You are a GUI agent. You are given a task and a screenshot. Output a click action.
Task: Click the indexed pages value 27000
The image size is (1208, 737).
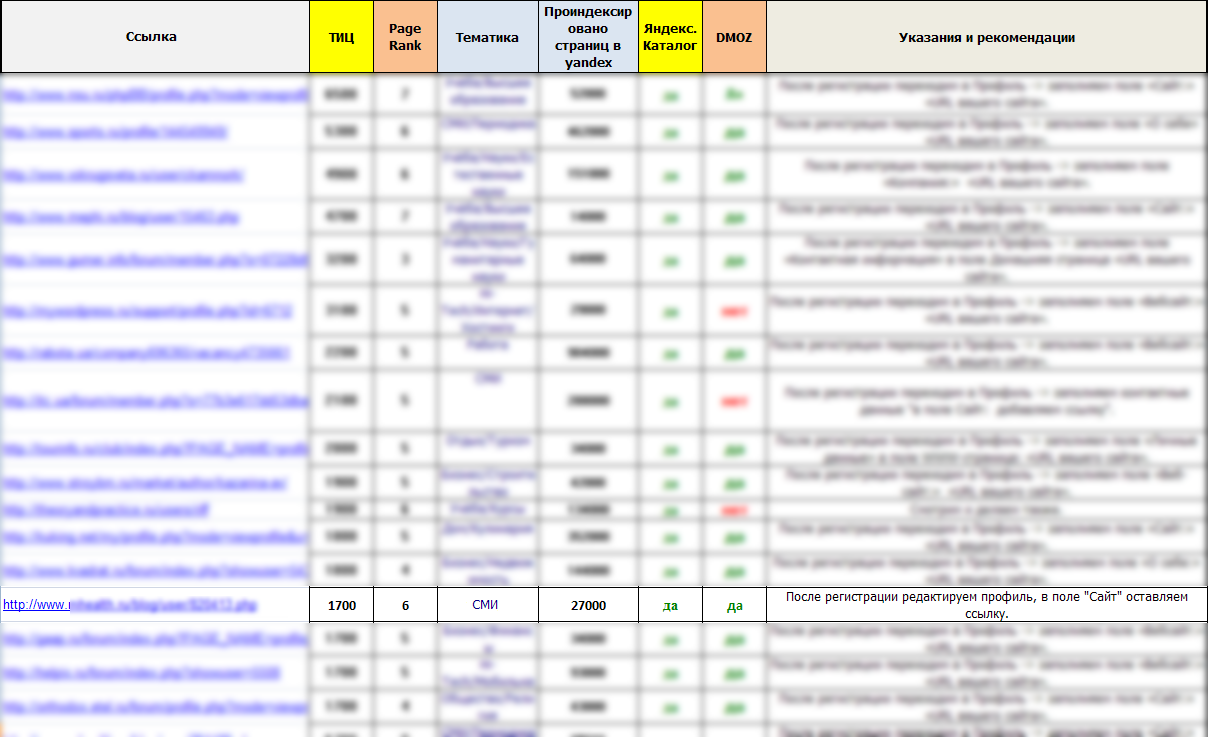(588, 605)
